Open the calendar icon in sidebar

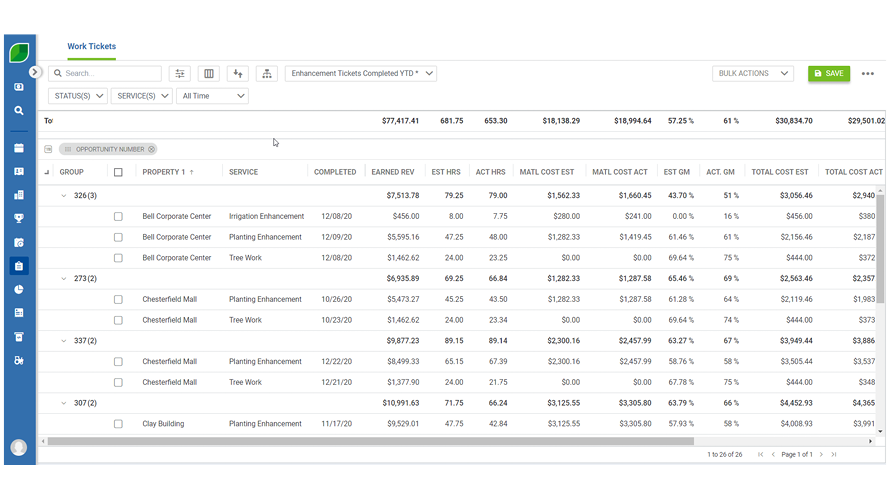point(19,148)
